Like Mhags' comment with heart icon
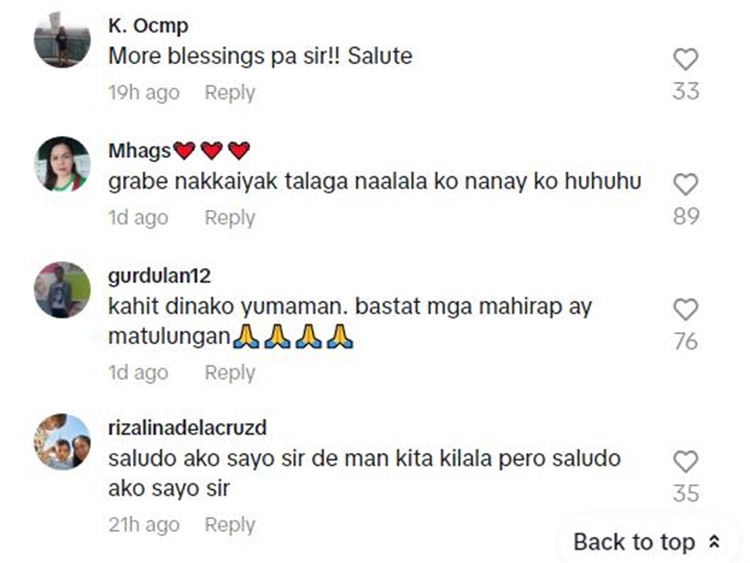 point(686,185)
